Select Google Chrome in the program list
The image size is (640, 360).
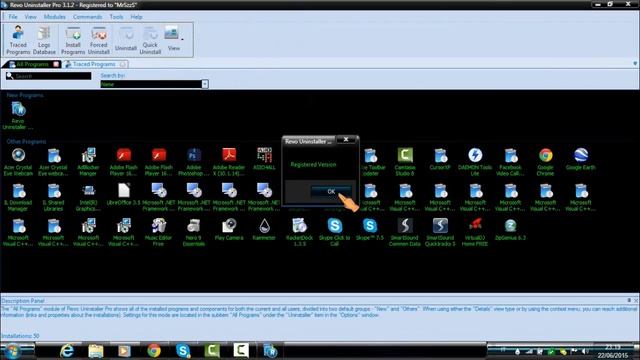[x=546, y=162]
